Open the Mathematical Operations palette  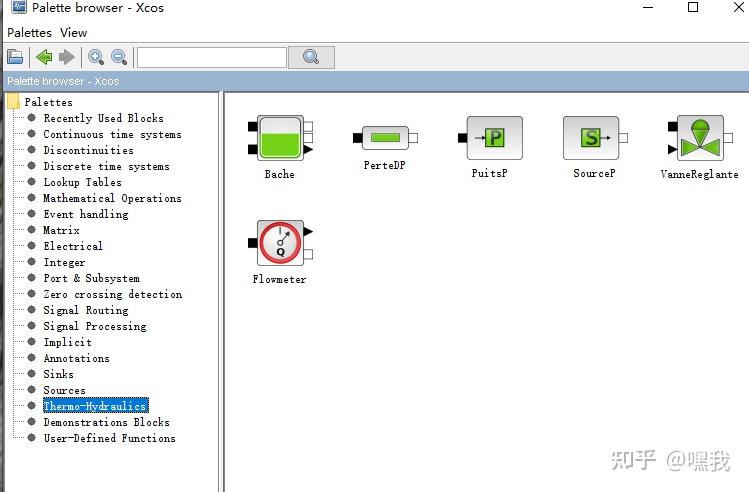[x=112, y=198]
